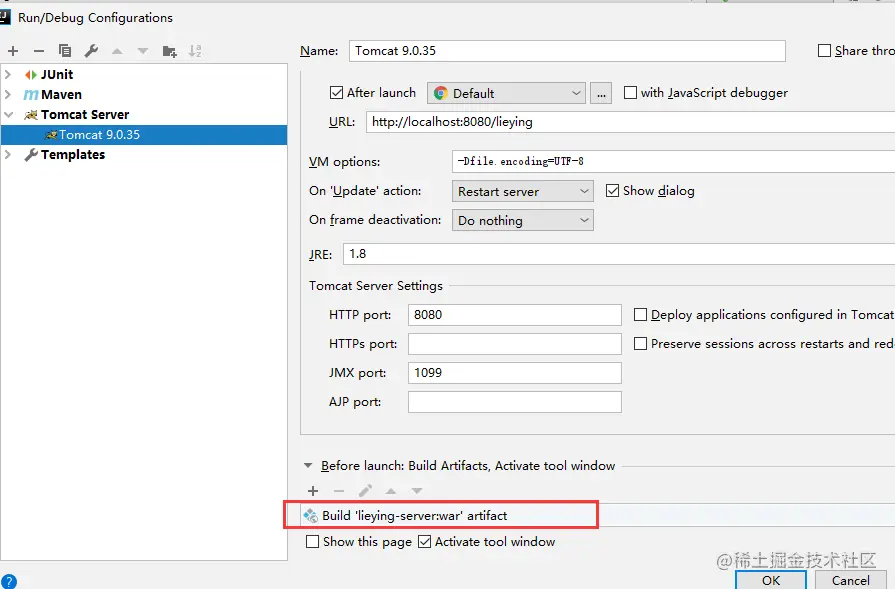Screen dimensions: 895x589
Task: Collapse the Tomcat Server tree node
Action: click(8, 115)
